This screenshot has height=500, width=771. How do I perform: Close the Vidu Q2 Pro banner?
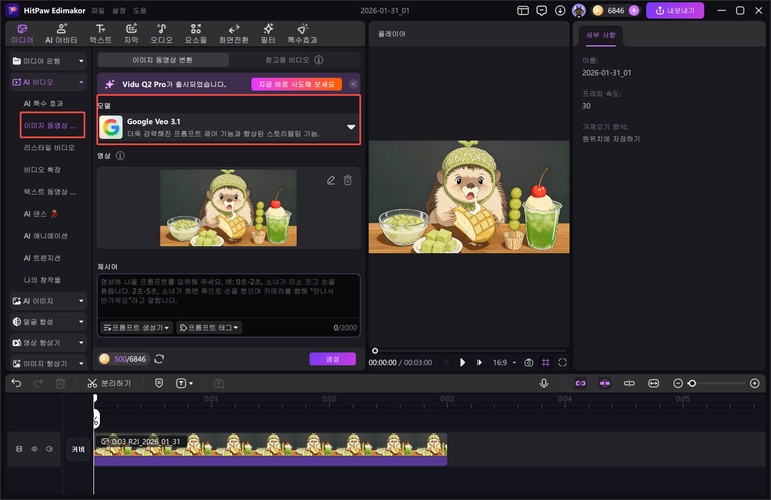353,84
